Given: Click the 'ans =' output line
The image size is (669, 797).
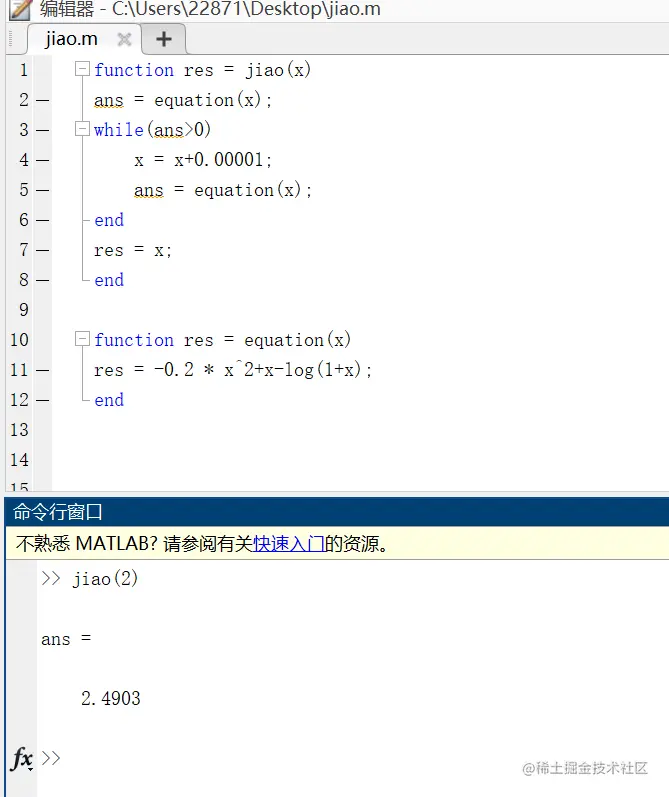Looking at the screenshot, I should click(66, 639).
